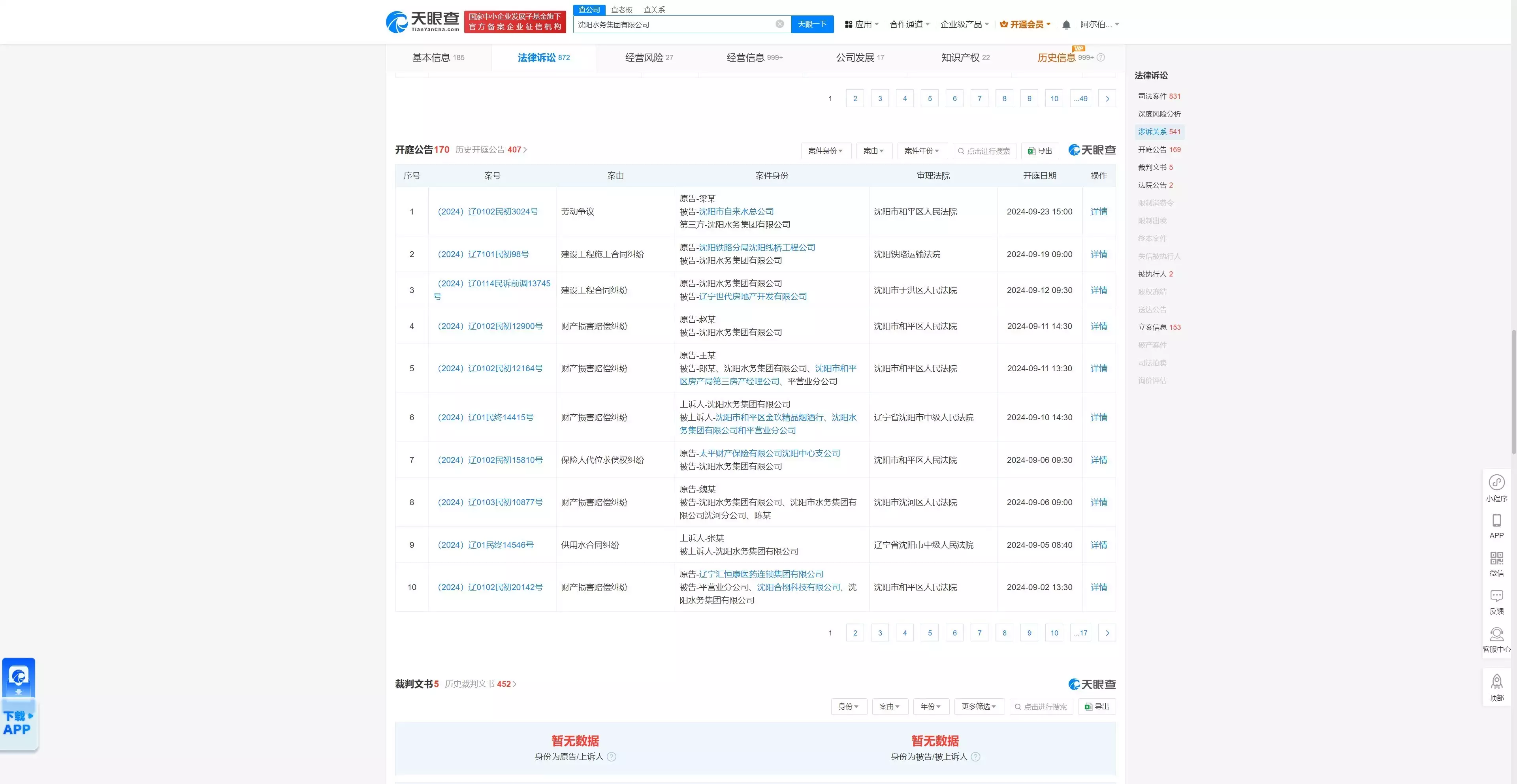This screenshot has width=1517, height=784.
Task: Click help icon next to 历史信息
Action: pyautogui.click(x=1101, y=58)
